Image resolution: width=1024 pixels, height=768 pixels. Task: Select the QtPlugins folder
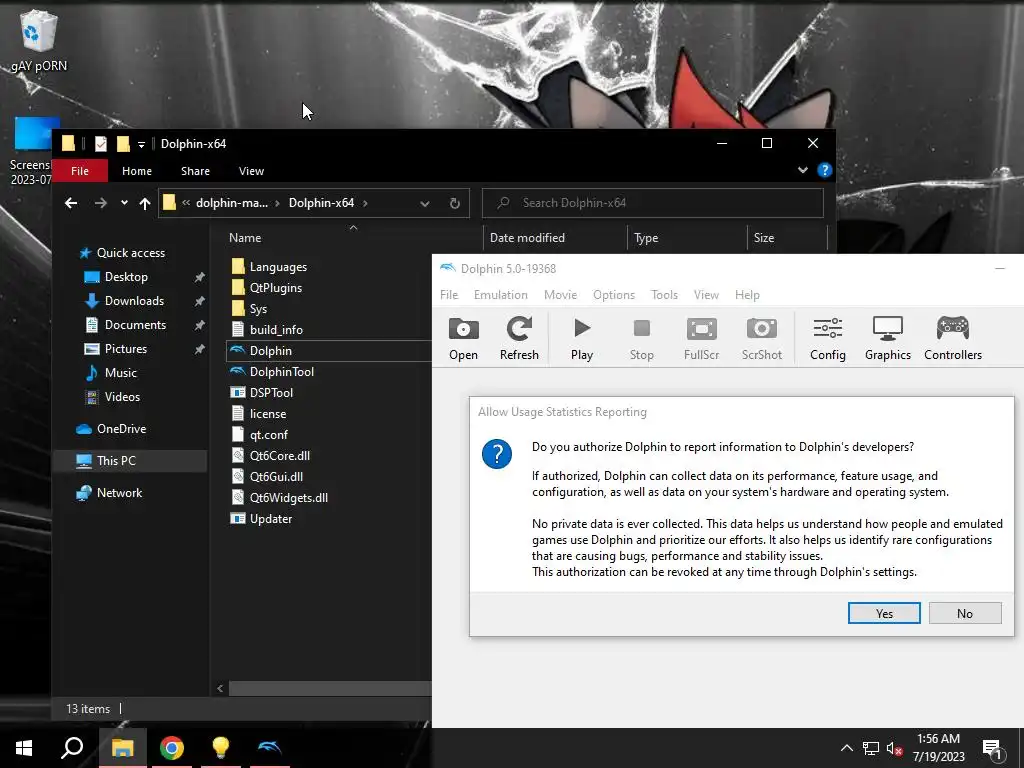266,287
